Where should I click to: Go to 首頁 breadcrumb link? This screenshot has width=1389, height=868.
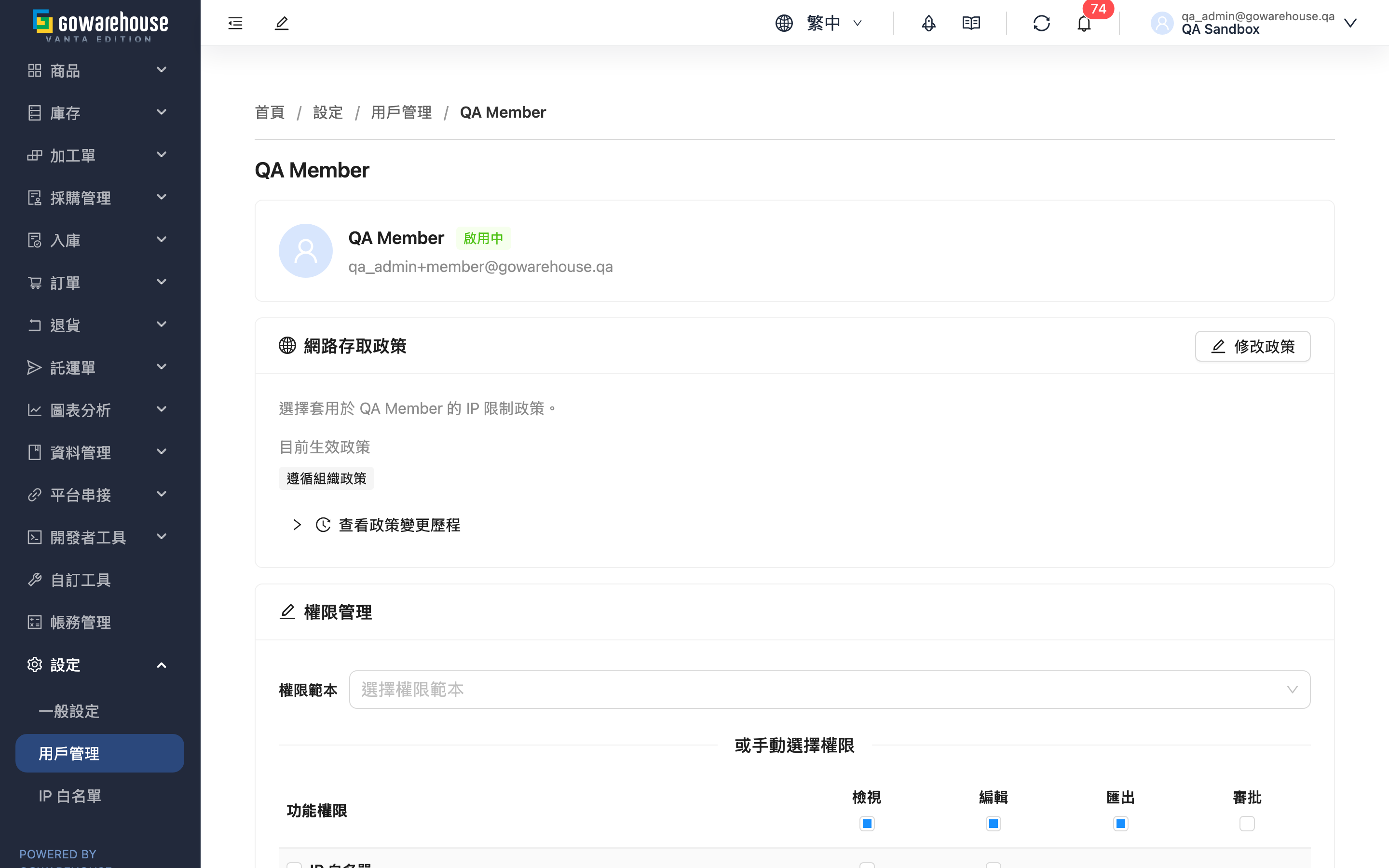(x=270, y=112)
